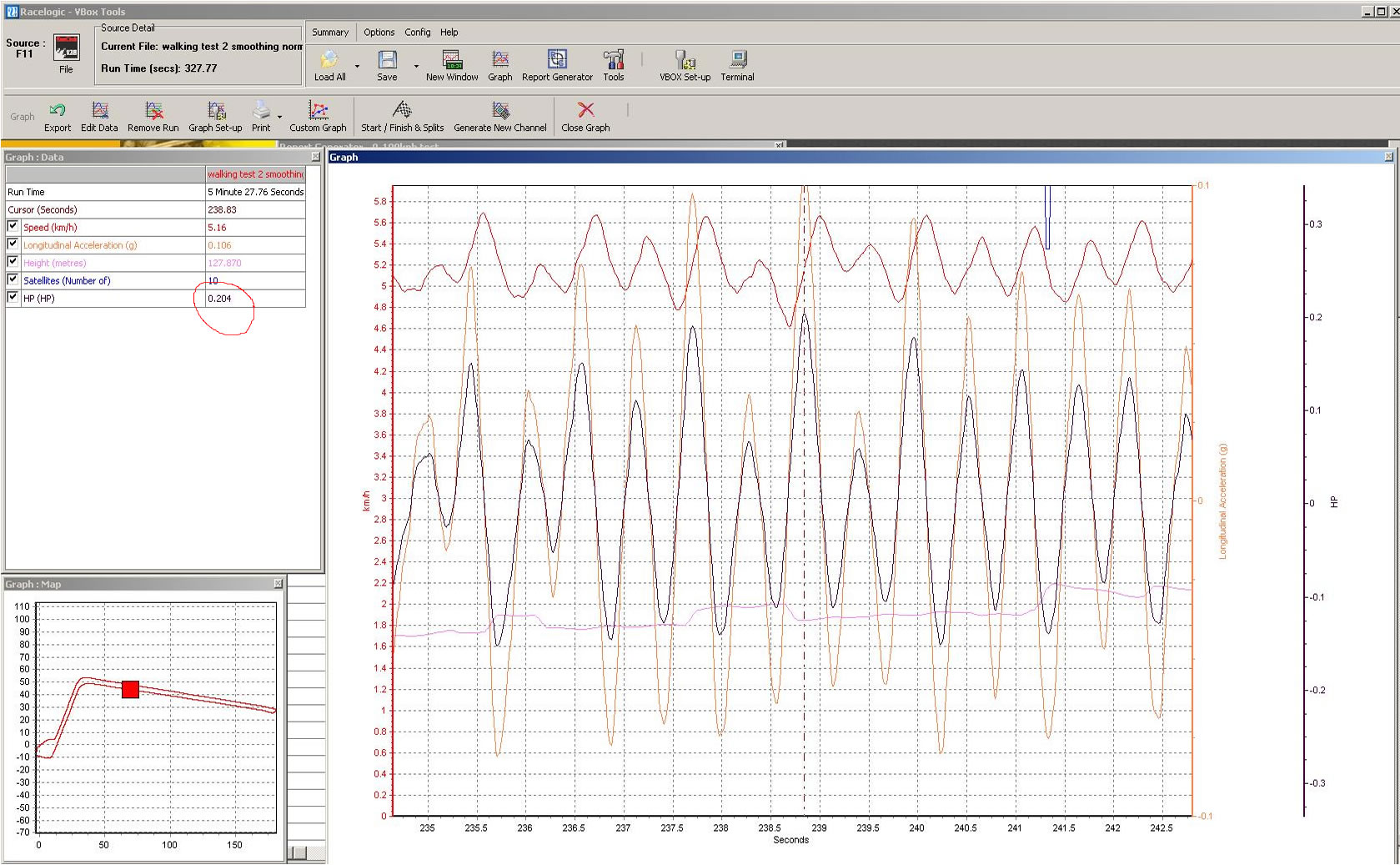Click Start / Finish & Splits icon
Screen dimensions: 1400x865
coord(402,111)
